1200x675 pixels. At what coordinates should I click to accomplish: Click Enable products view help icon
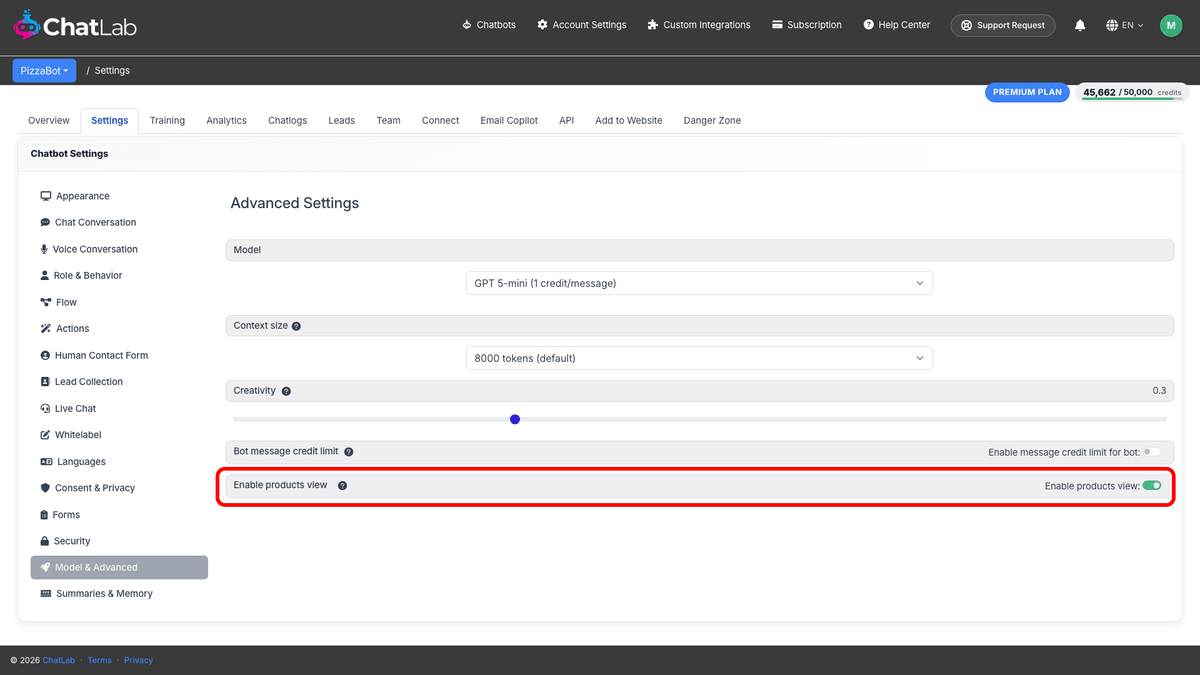(x=342, y=485)
